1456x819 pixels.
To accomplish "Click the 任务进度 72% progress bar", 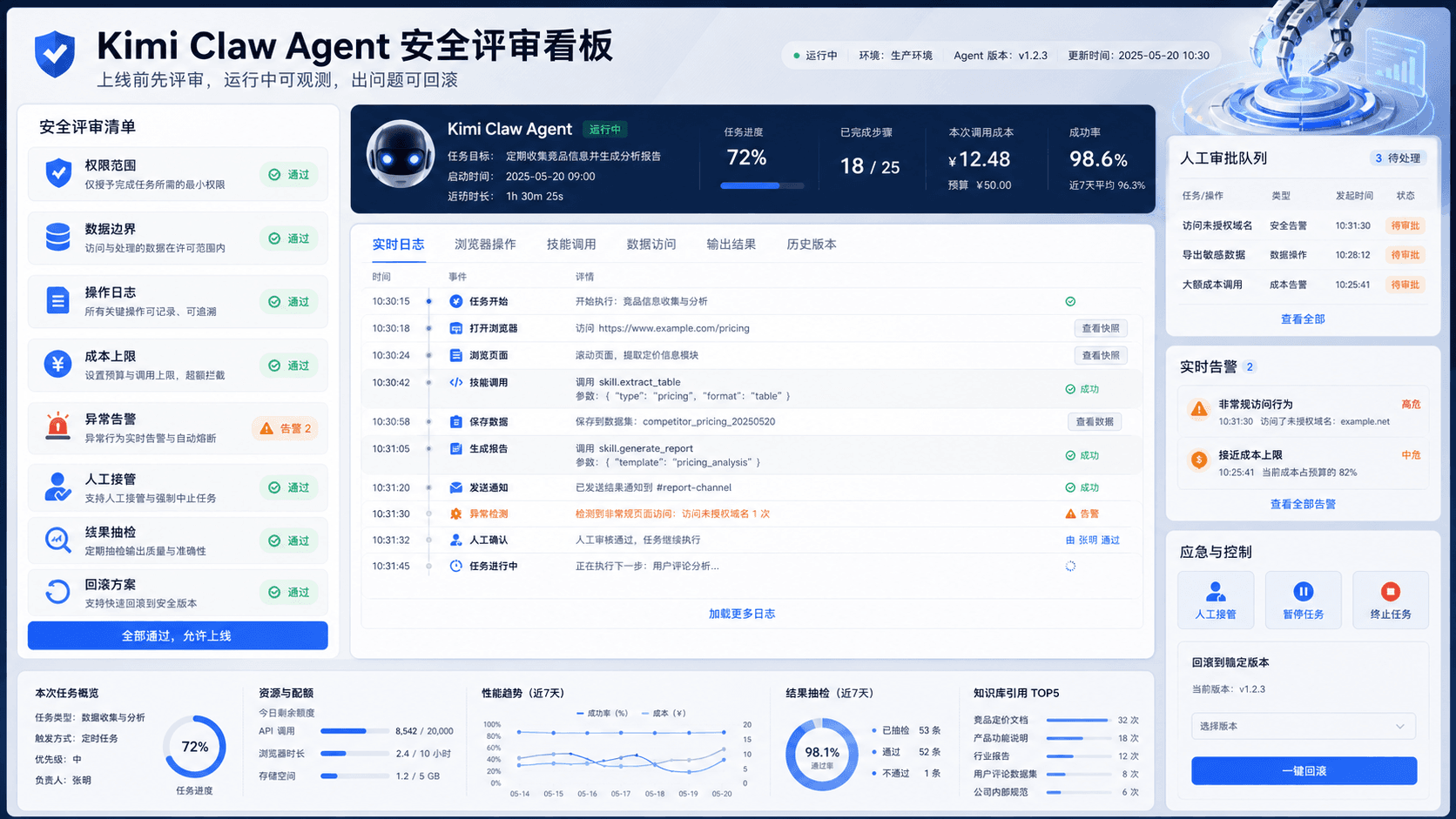I will pyautogui.click(x=763, y=185).
